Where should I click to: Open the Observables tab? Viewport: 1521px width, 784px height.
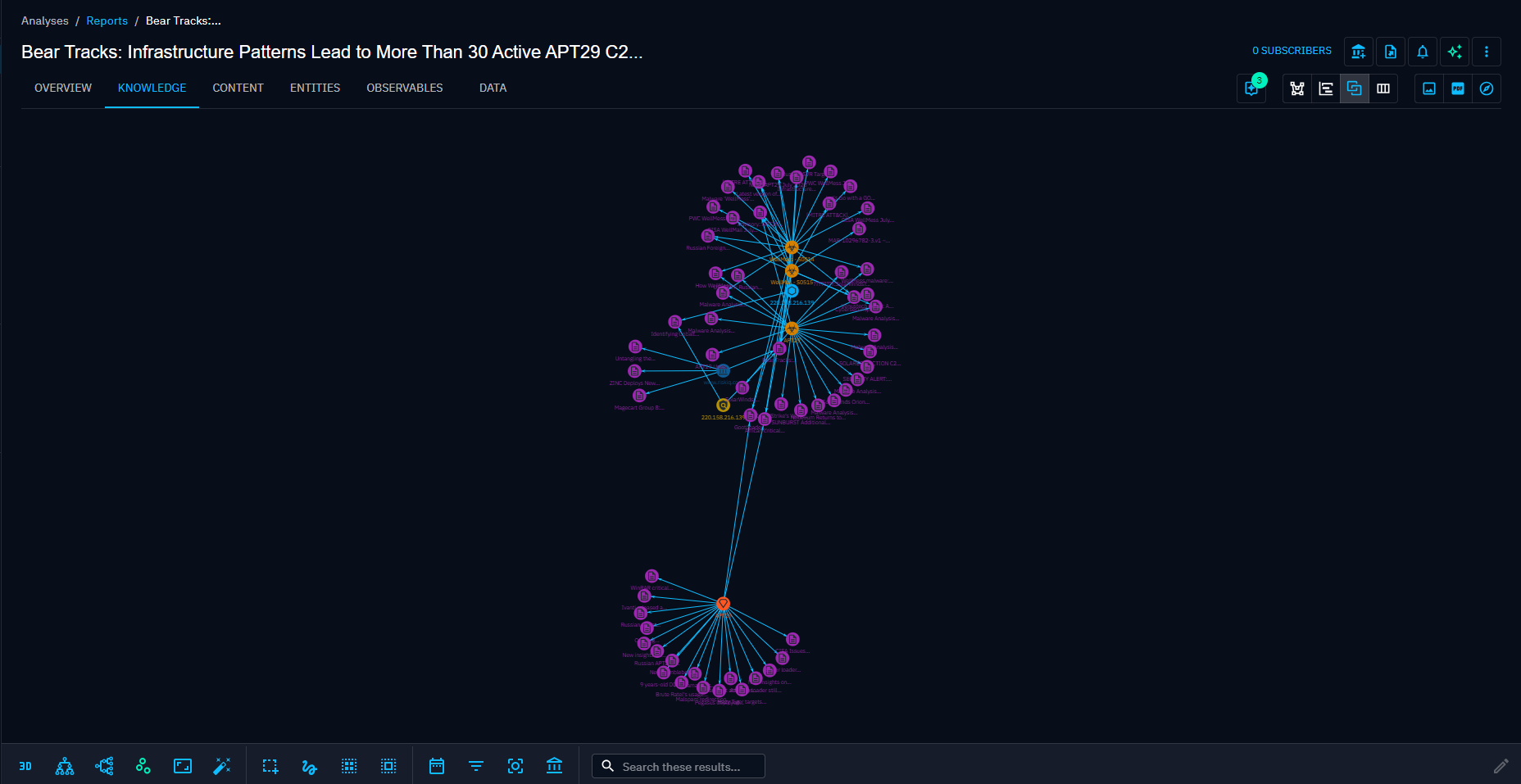point(404,88)
